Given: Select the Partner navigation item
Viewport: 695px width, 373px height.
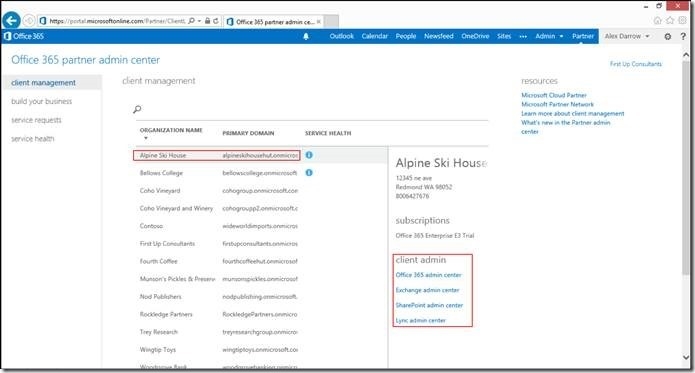Looking at the screenshot, I should 583,36.
